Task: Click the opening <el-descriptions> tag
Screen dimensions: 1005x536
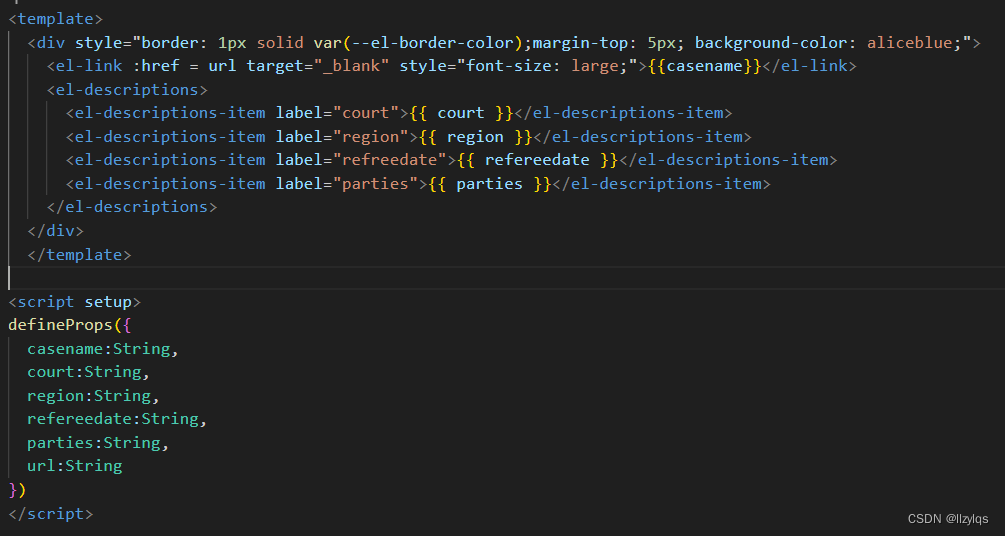Action: [128, 90]
